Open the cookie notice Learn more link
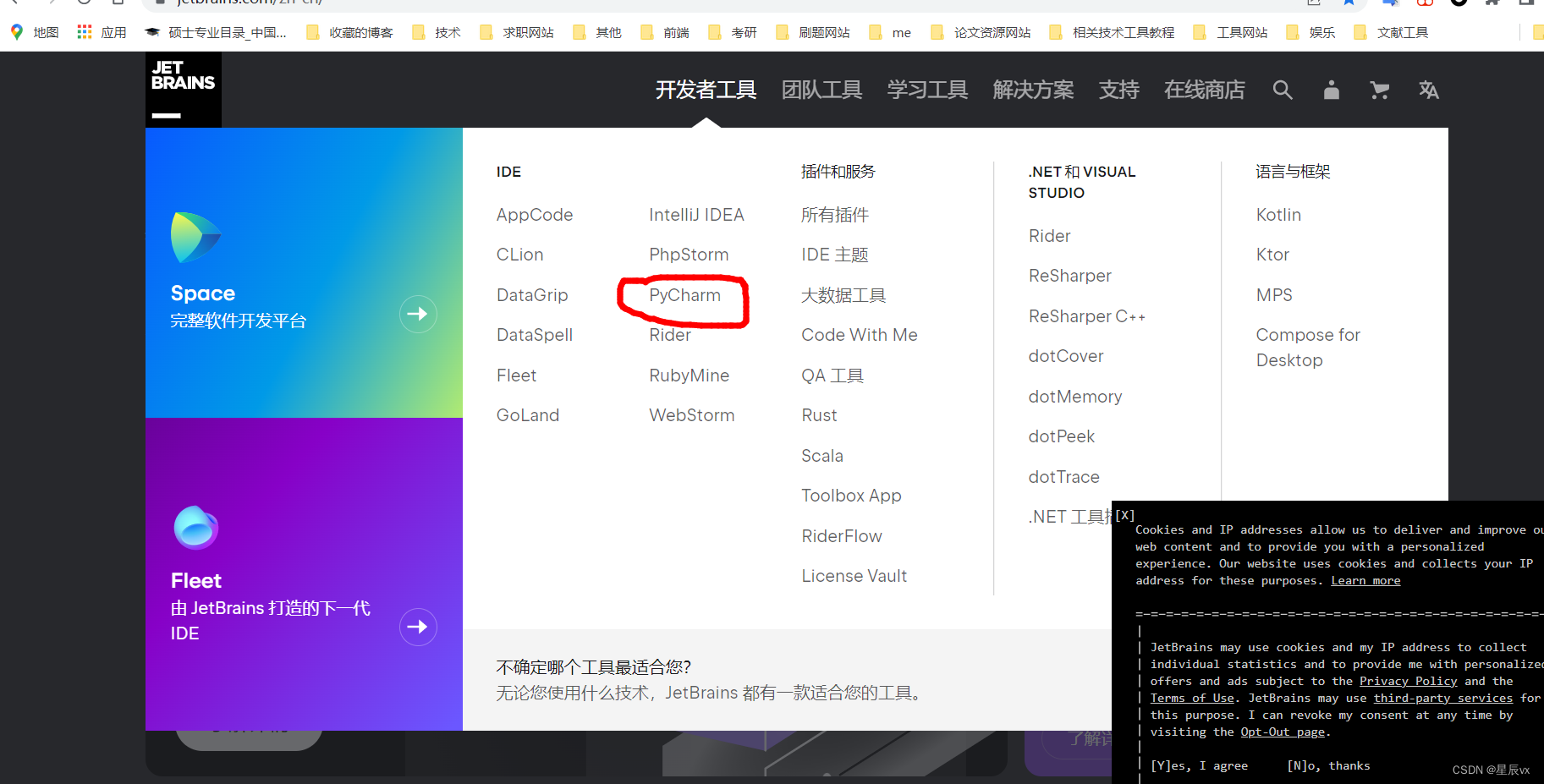This screenshot has width=1544, height=784. (1365, 580)
